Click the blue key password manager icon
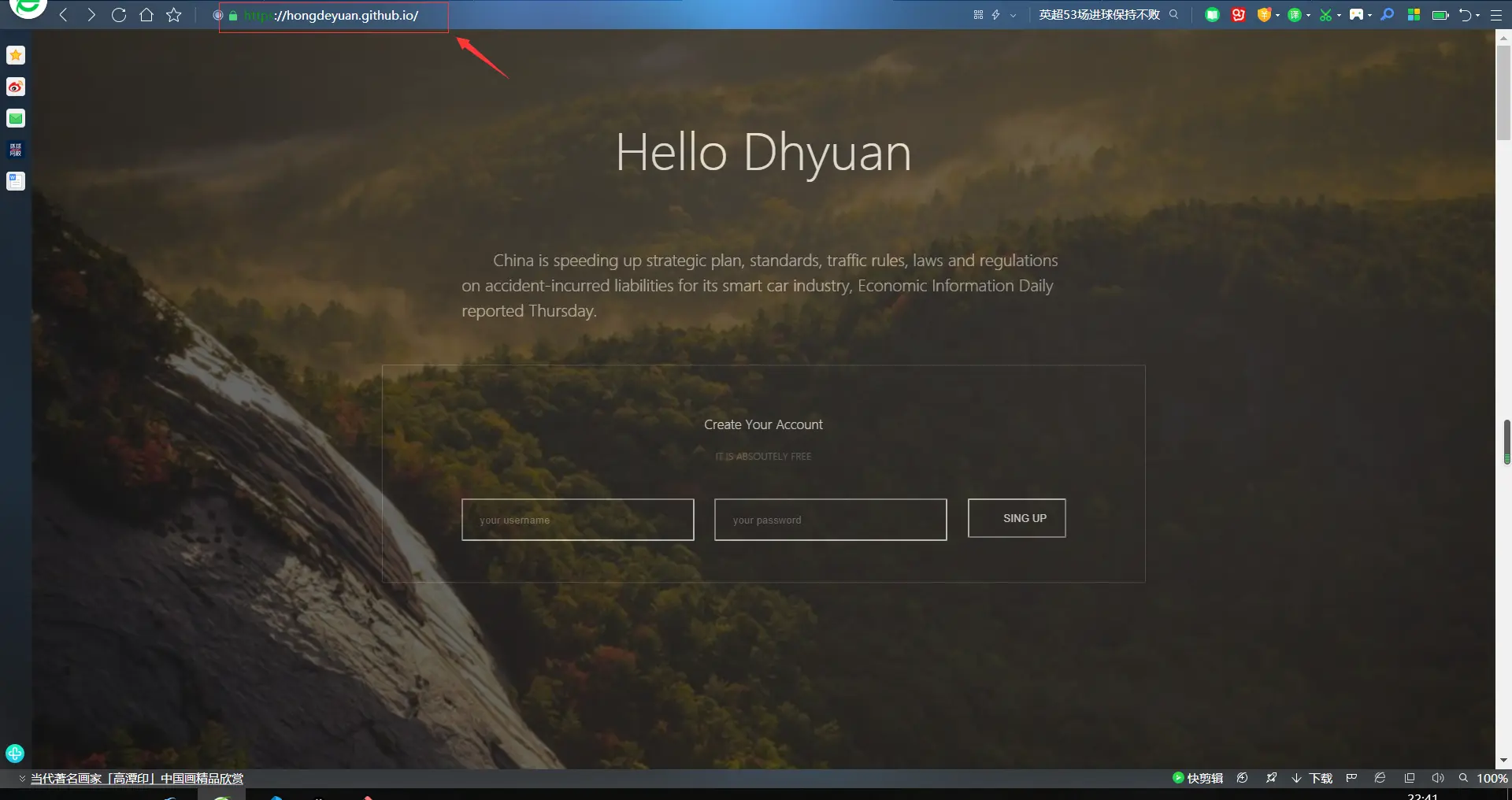This screenshot has height=800, width=1512. point(1388,15)
